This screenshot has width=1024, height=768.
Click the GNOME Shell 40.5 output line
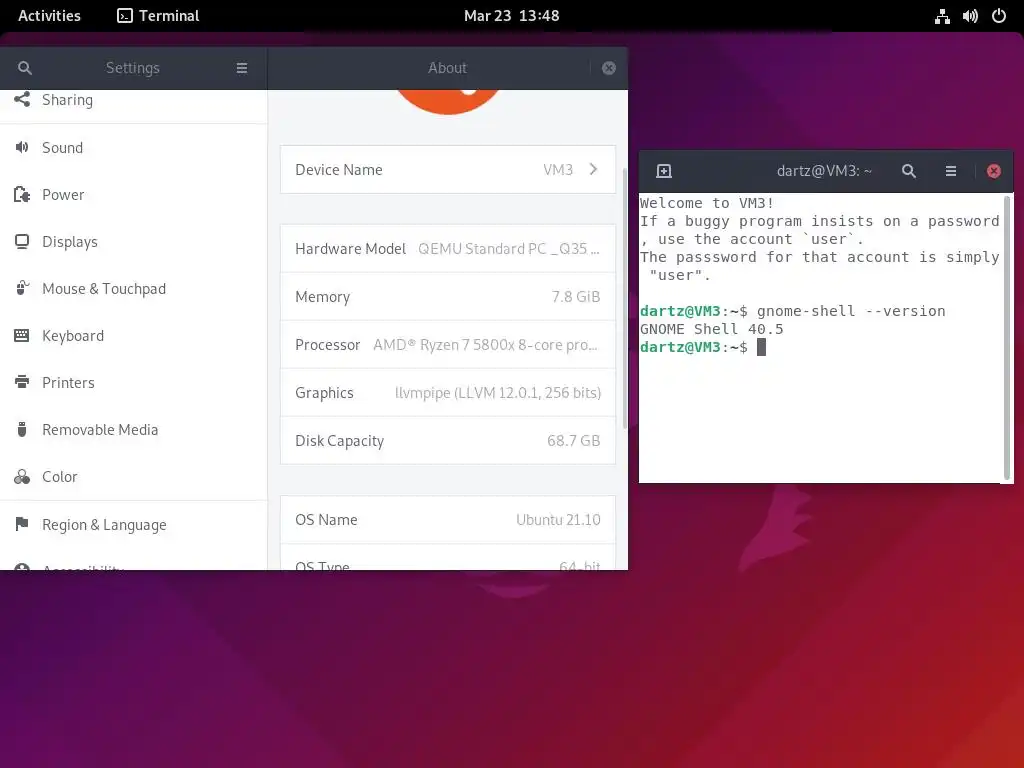click(711, 329)
